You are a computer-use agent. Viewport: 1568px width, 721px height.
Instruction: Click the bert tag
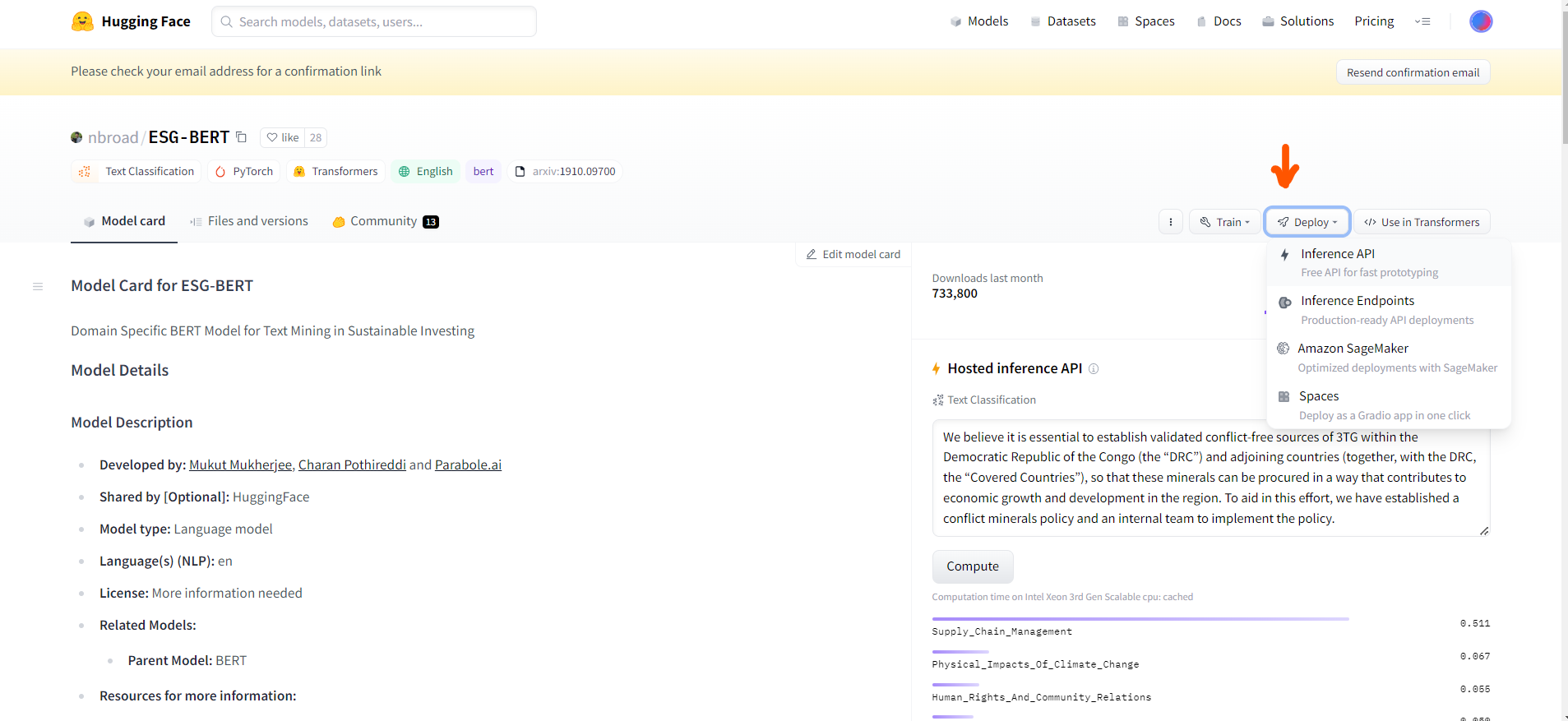point(483,171)
